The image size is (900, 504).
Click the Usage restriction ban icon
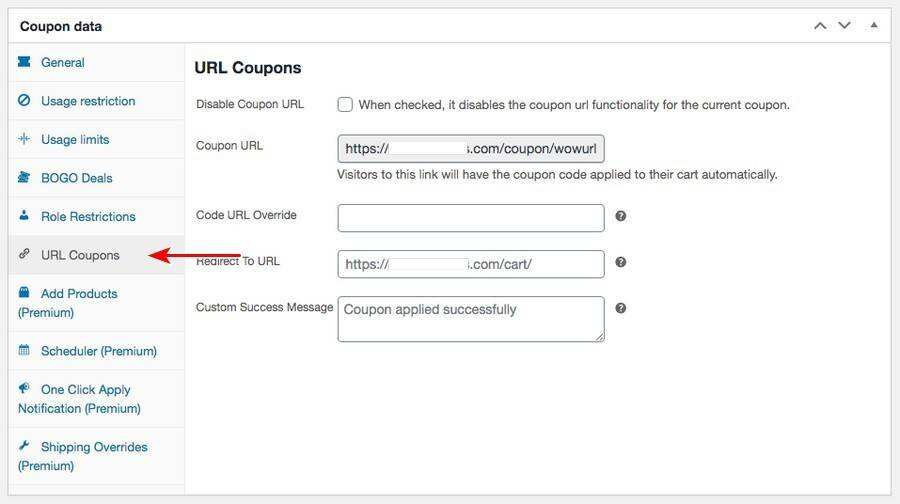pos(24,101)
